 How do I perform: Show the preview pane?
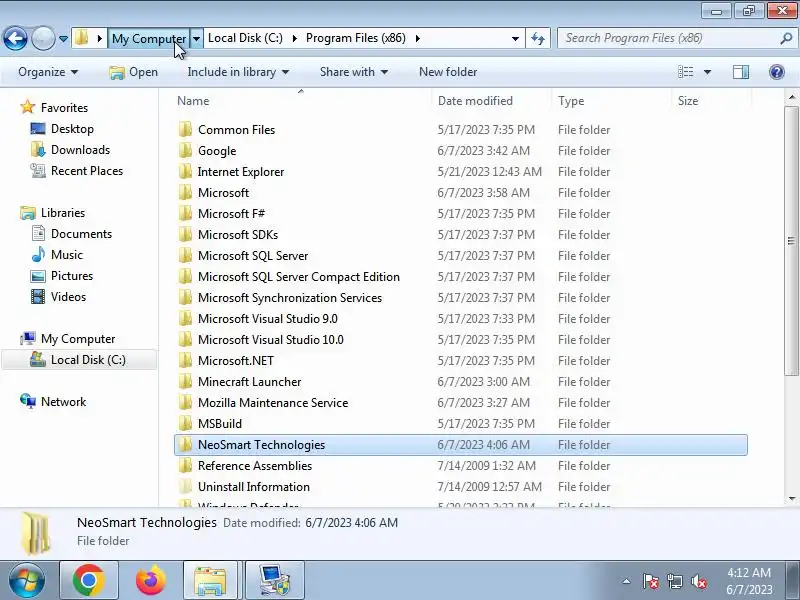741,72
